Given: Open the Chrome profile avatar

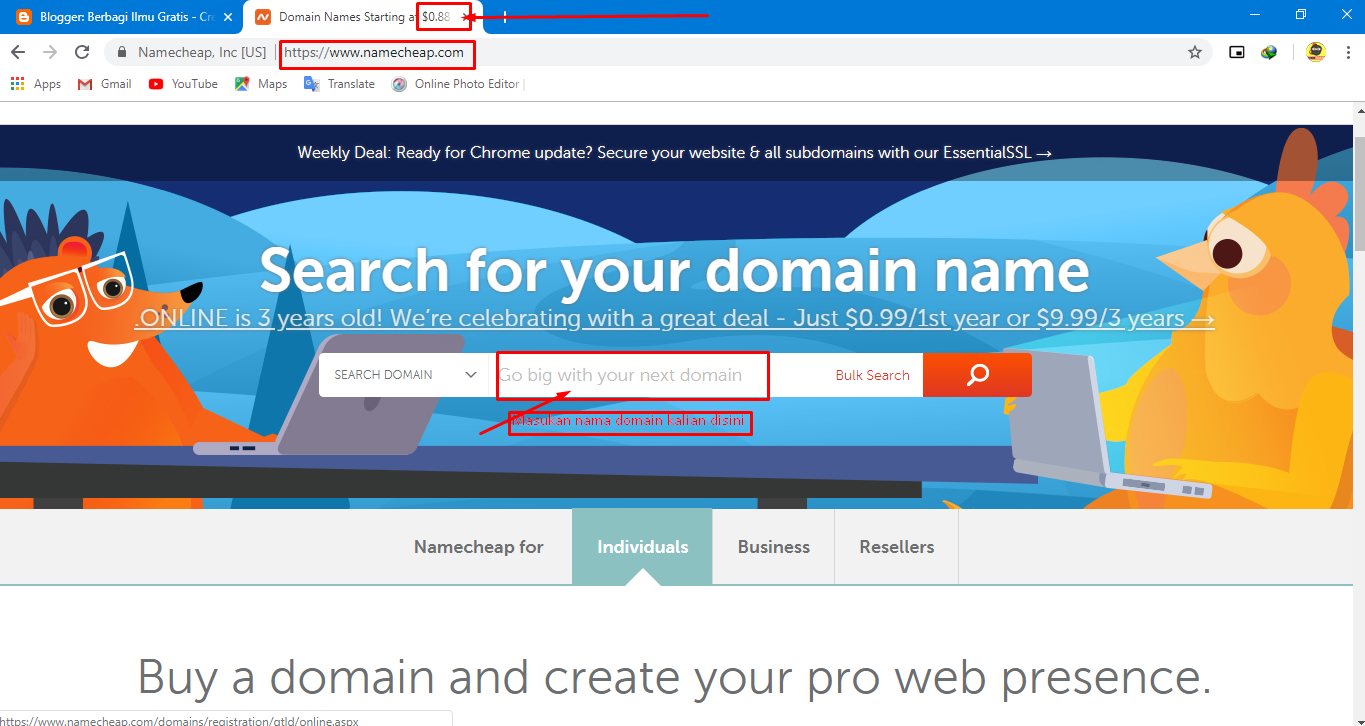Looking at the screenshot, I should click(1315, 52).
